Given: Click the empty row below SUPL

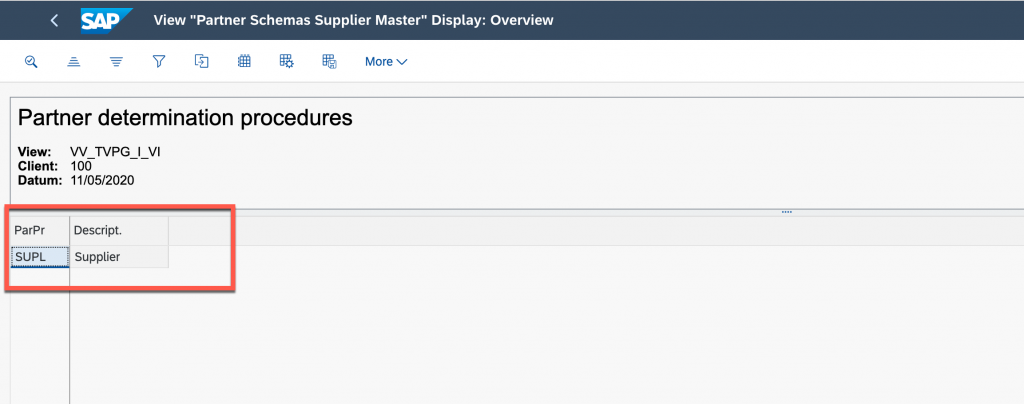Looking at the screenshot, I should pyautogui.click(x=40, y=277).
